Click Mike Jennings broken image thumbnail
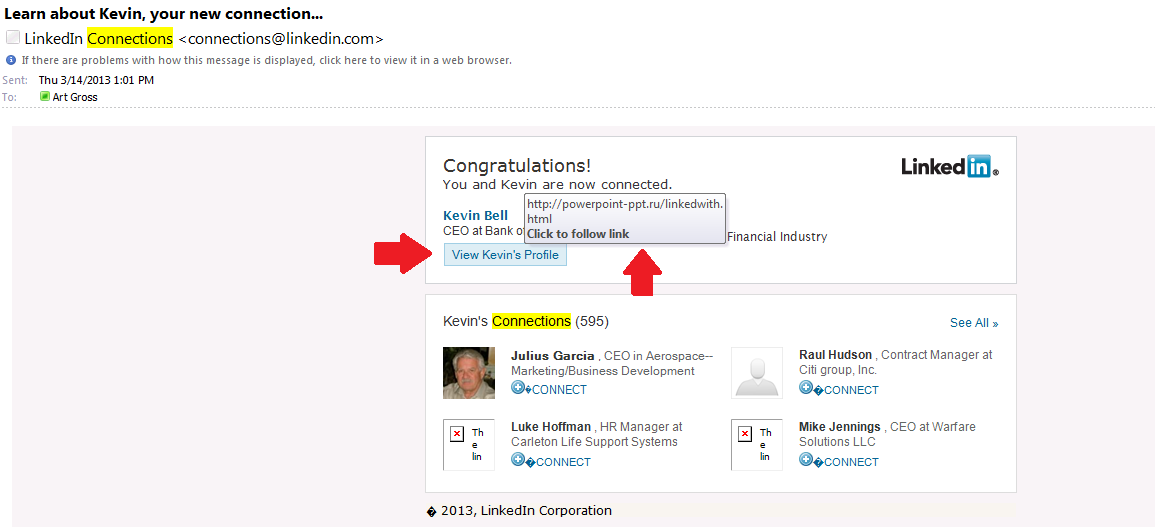 pyautogui.click(x=745, y=434)
